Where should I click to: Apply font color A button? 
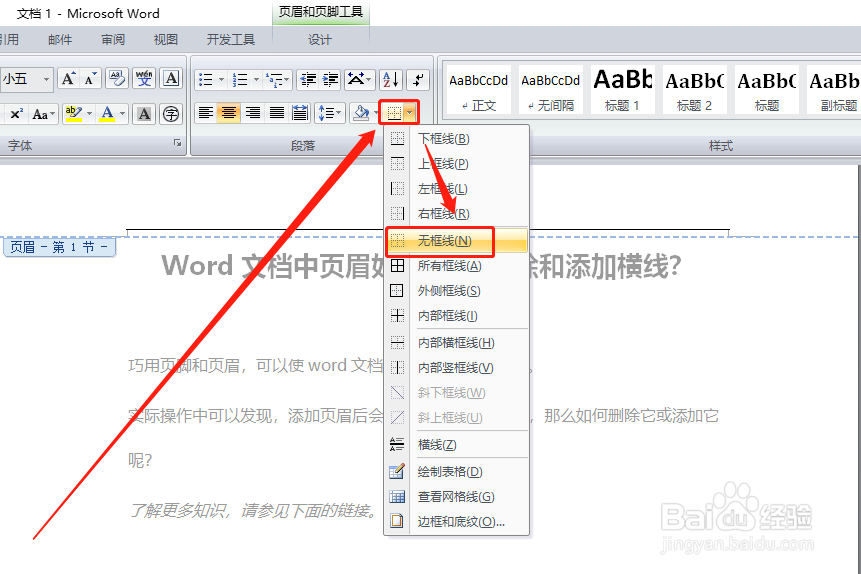coord(108,114)
